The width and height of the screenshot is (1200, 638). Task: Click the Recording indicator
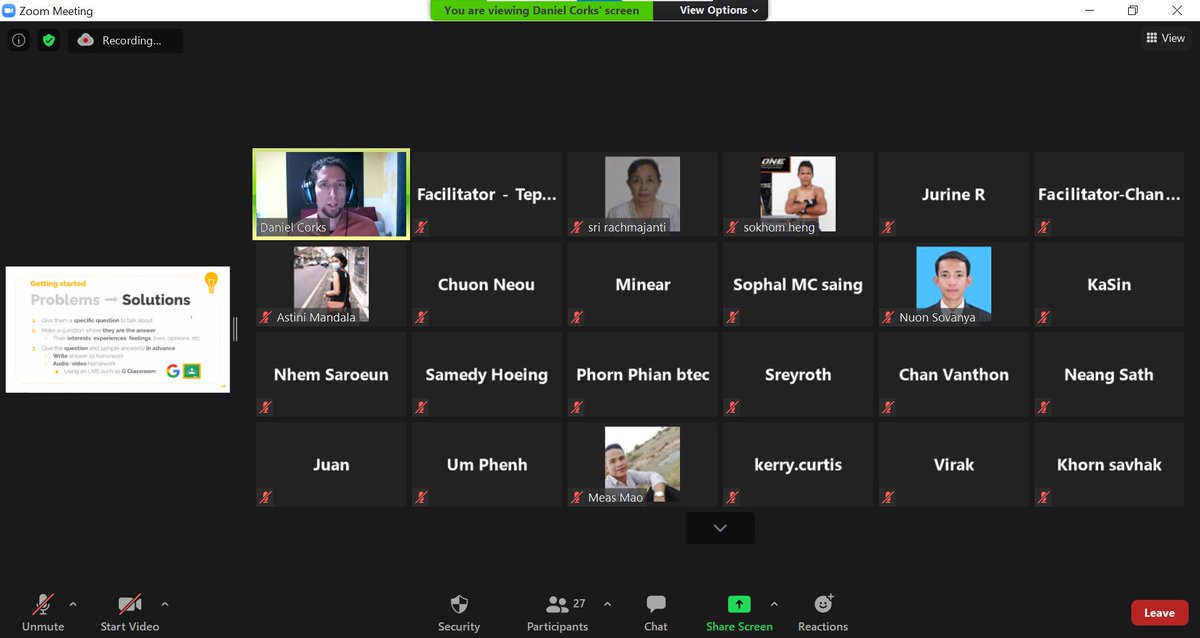(125, 41)
